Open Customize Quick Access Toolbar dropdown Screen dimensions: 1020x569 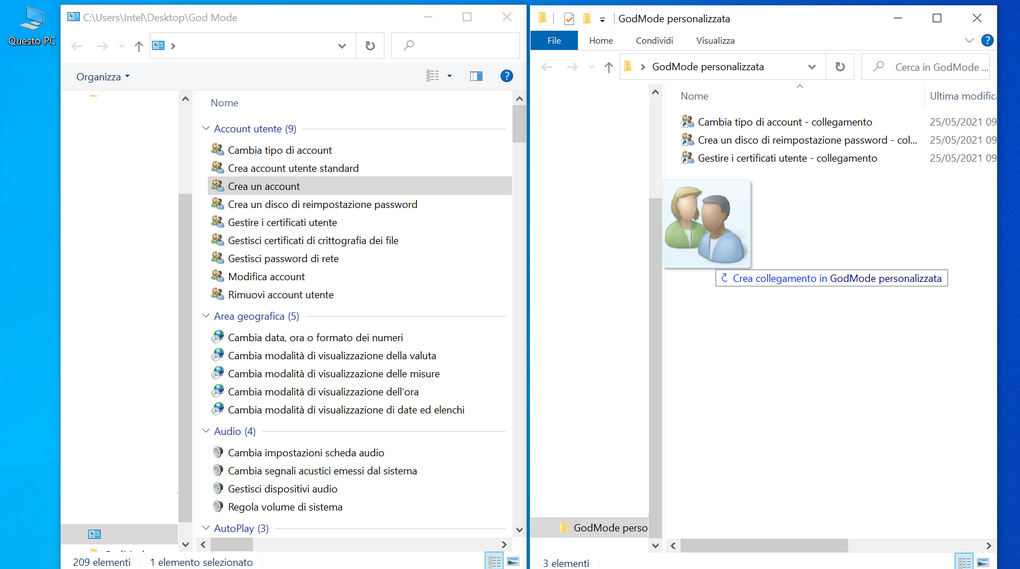[x=602, y=20]
